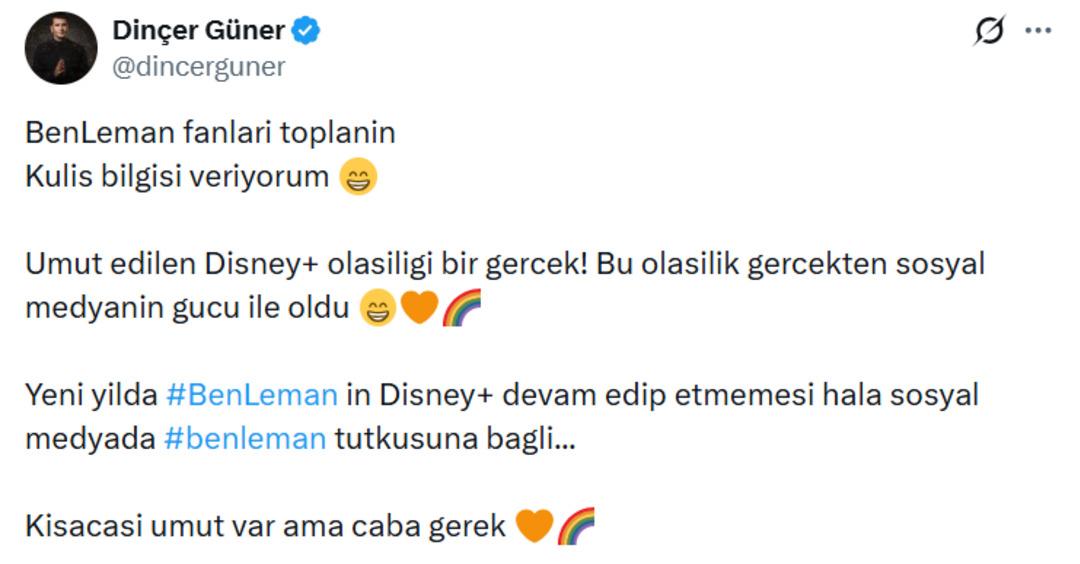Click the blue verified badge
The height and width of the screenshot is (564, 1080).
306,32
